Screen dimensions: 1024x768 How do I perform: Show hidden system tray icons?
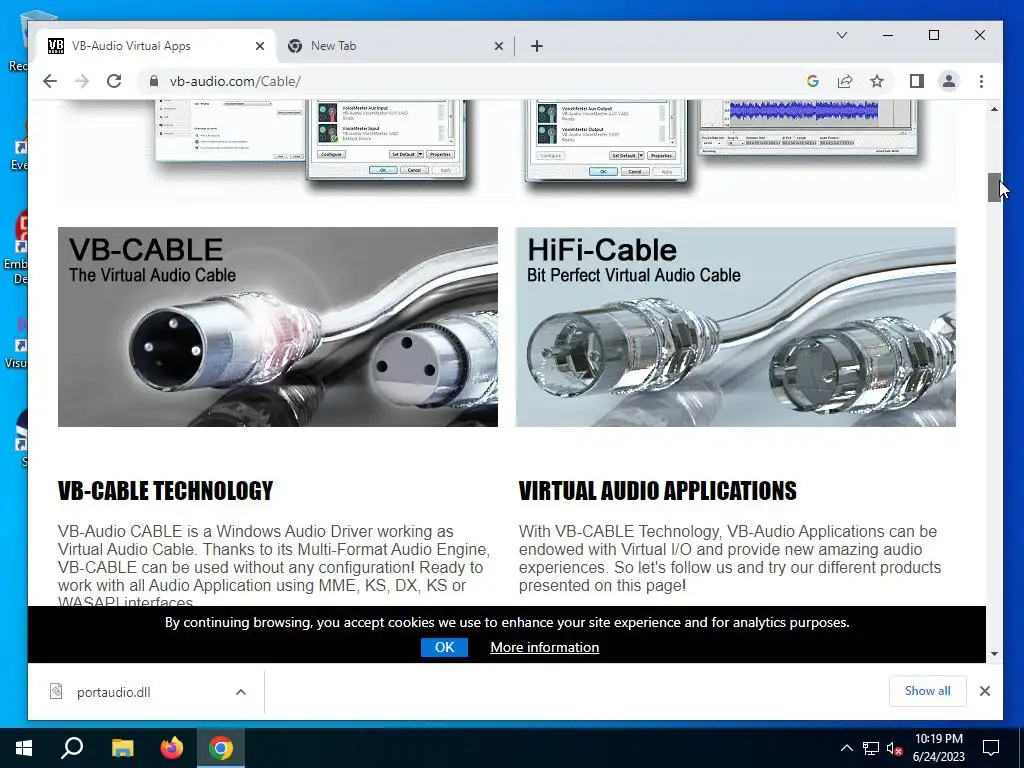(846, 748)
